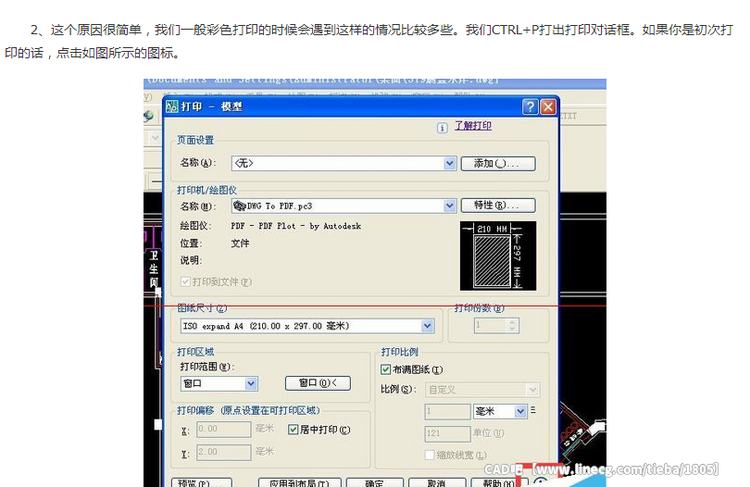Click the 打印份数 copies field
Screen dimensions: 750x487
coord(490,326)
